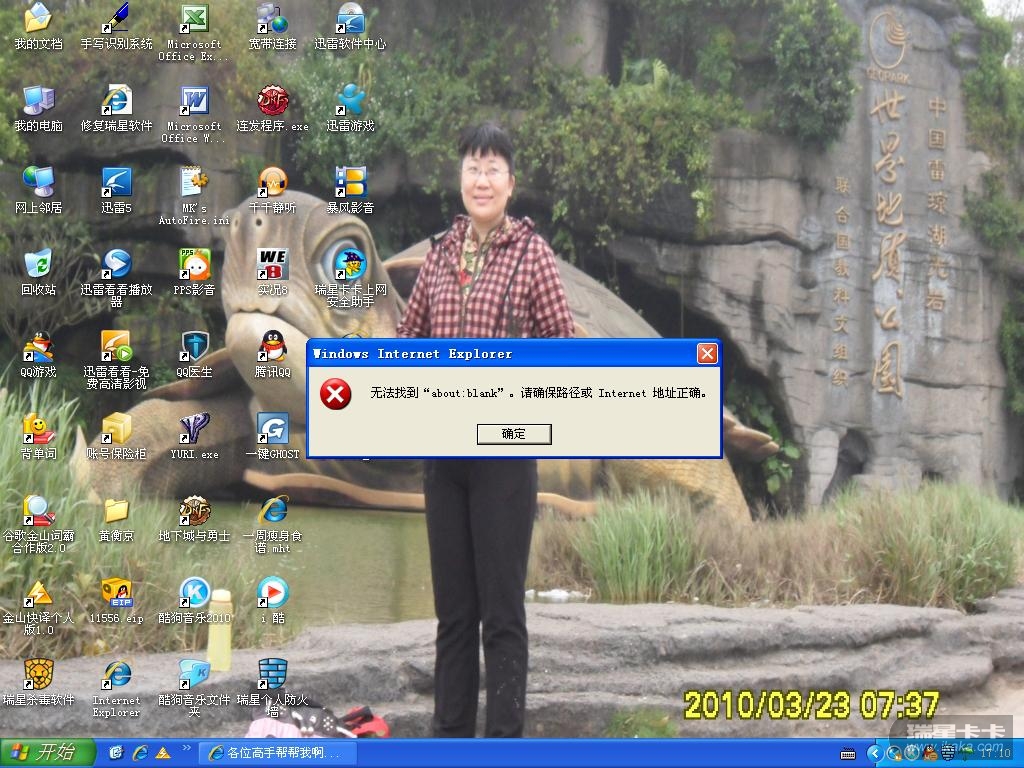Launch 腾讯QQ shortcut
Viewport: 1024px width, 768px height.
[272, 355]
